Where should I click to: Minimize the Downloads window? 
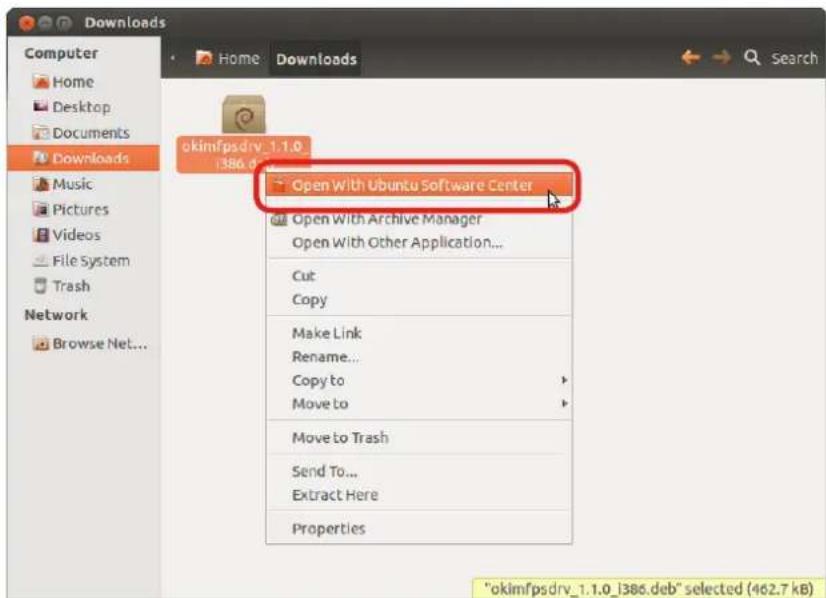45,23
